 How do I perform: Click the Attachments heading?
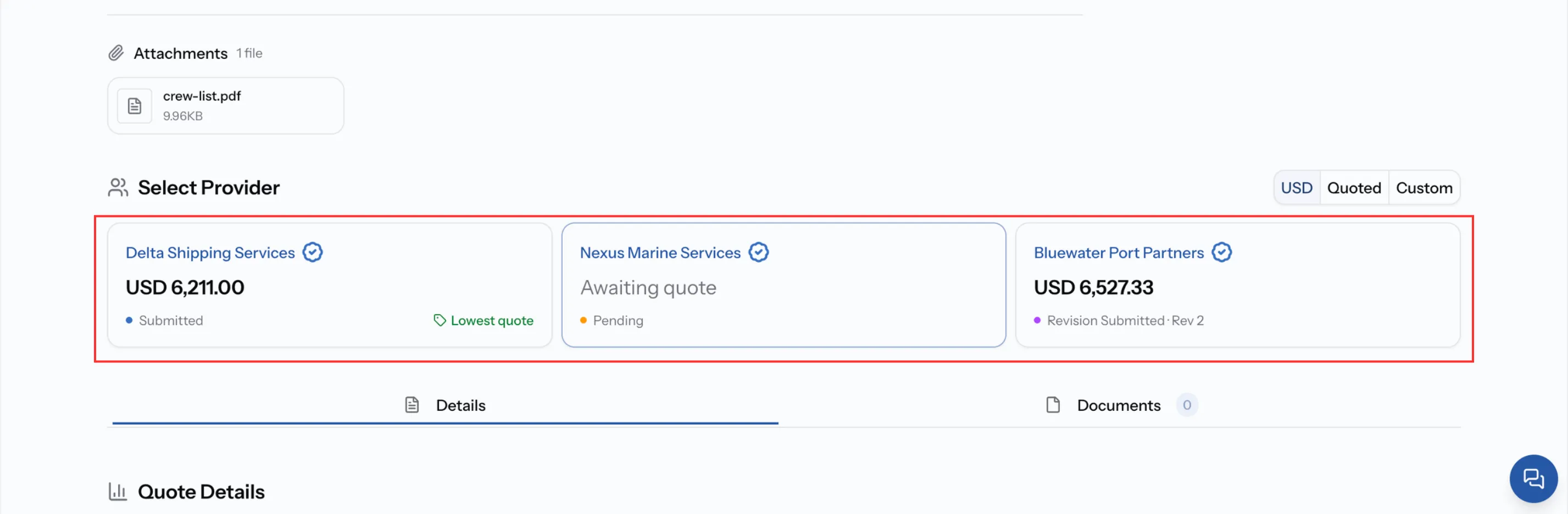pyautogui.click(x=180, y=53)
